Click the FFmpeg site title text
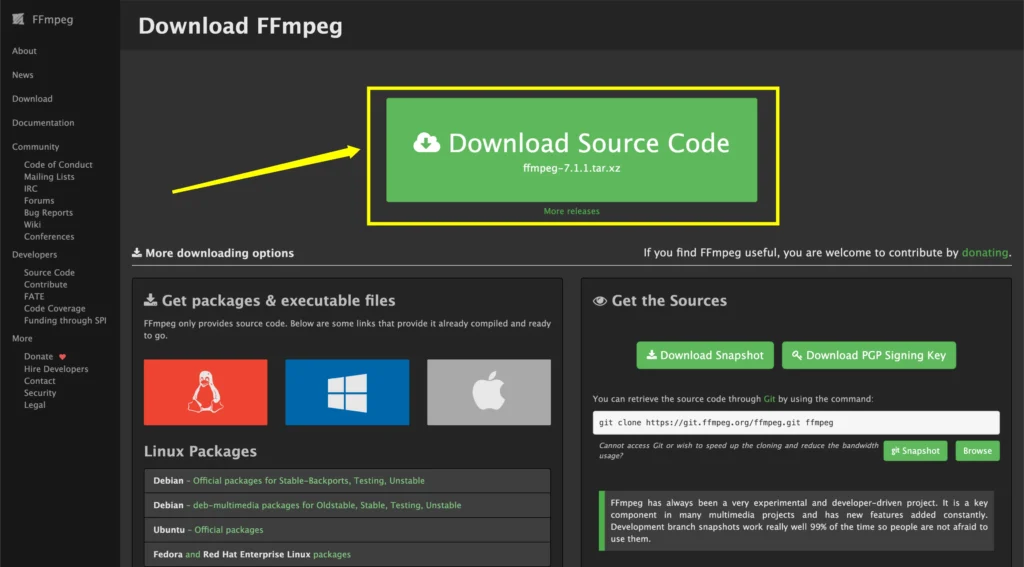The image size is (1024, 567). tap(52, 19)
